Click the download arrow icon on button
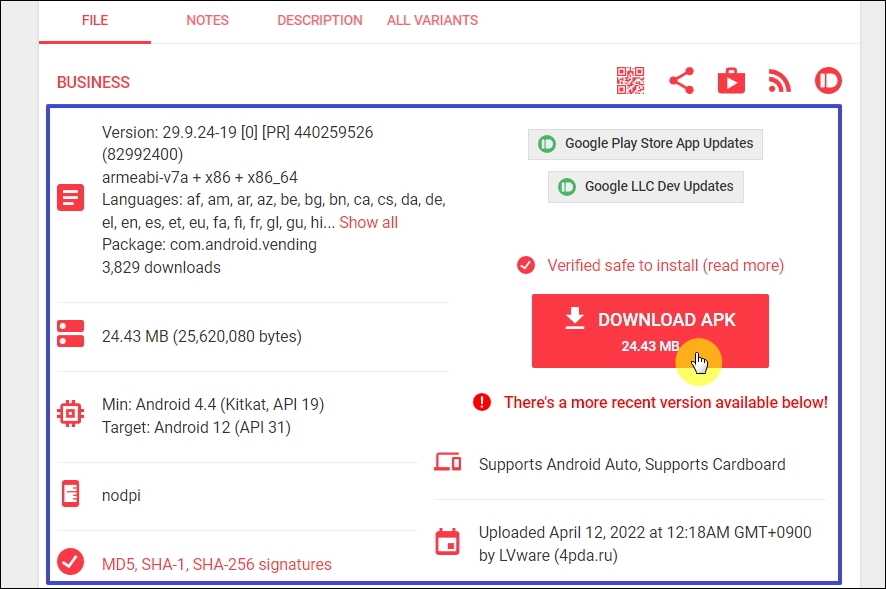 point(575,318)
